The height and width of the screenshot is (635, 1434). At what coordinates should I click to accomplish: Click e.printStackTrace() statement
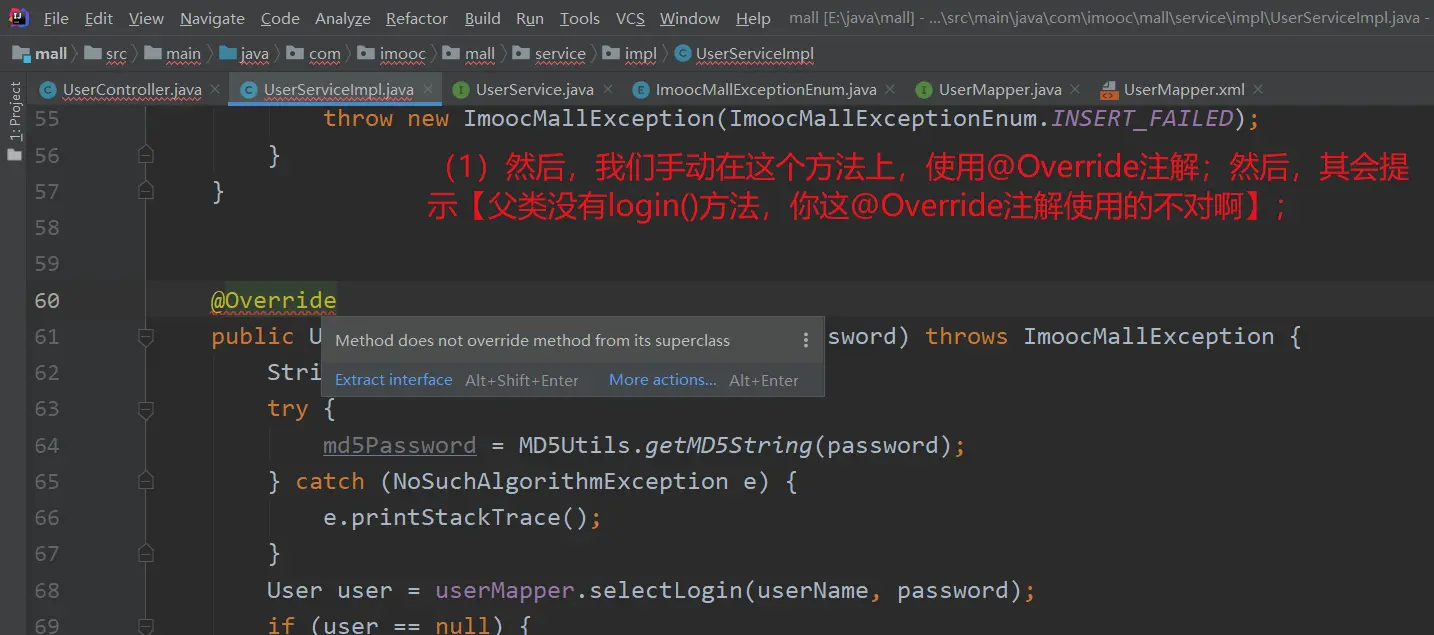coord(461,517)
